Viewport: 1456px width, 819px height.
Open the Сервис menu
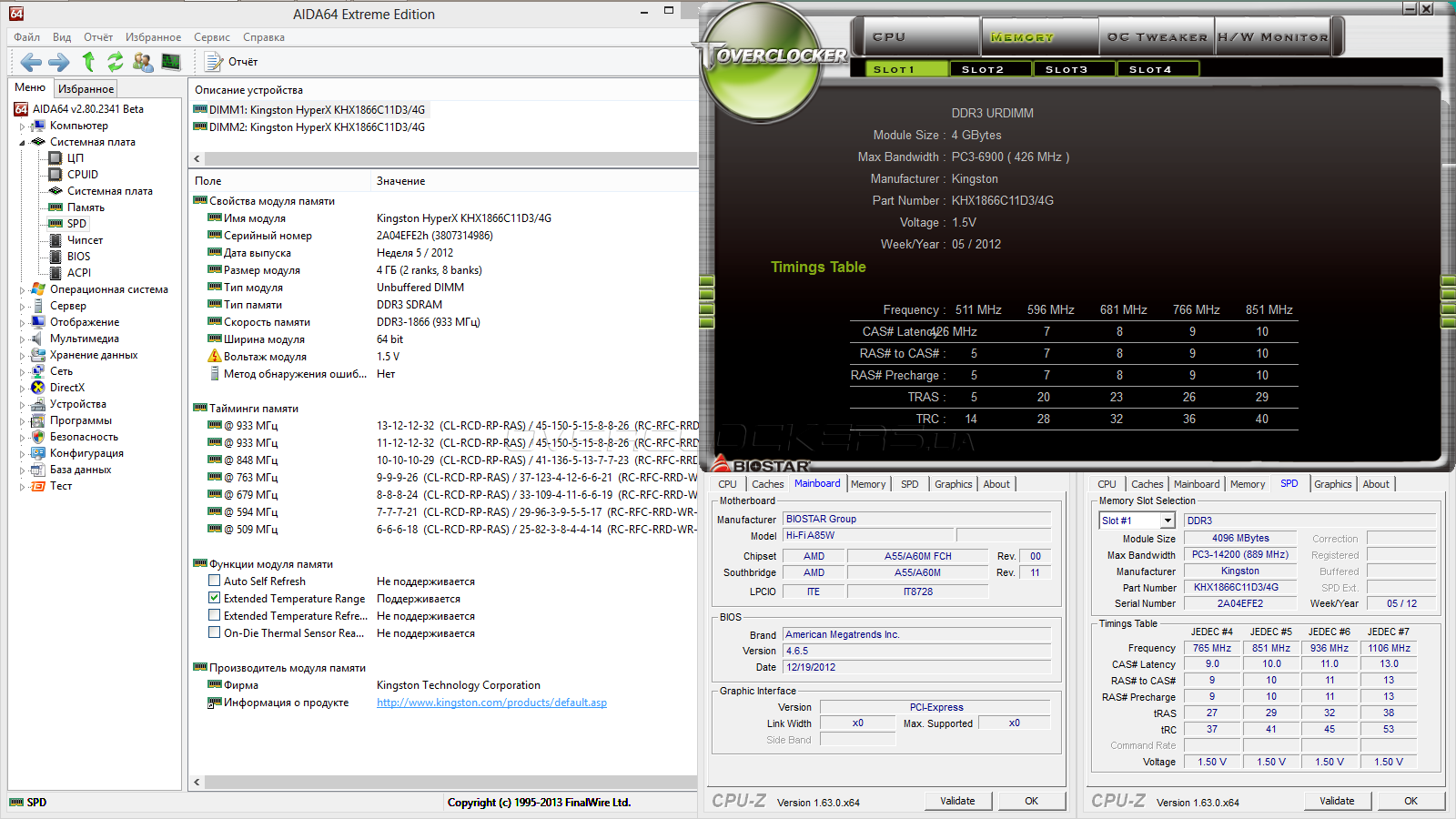click(x=212, y=37)
